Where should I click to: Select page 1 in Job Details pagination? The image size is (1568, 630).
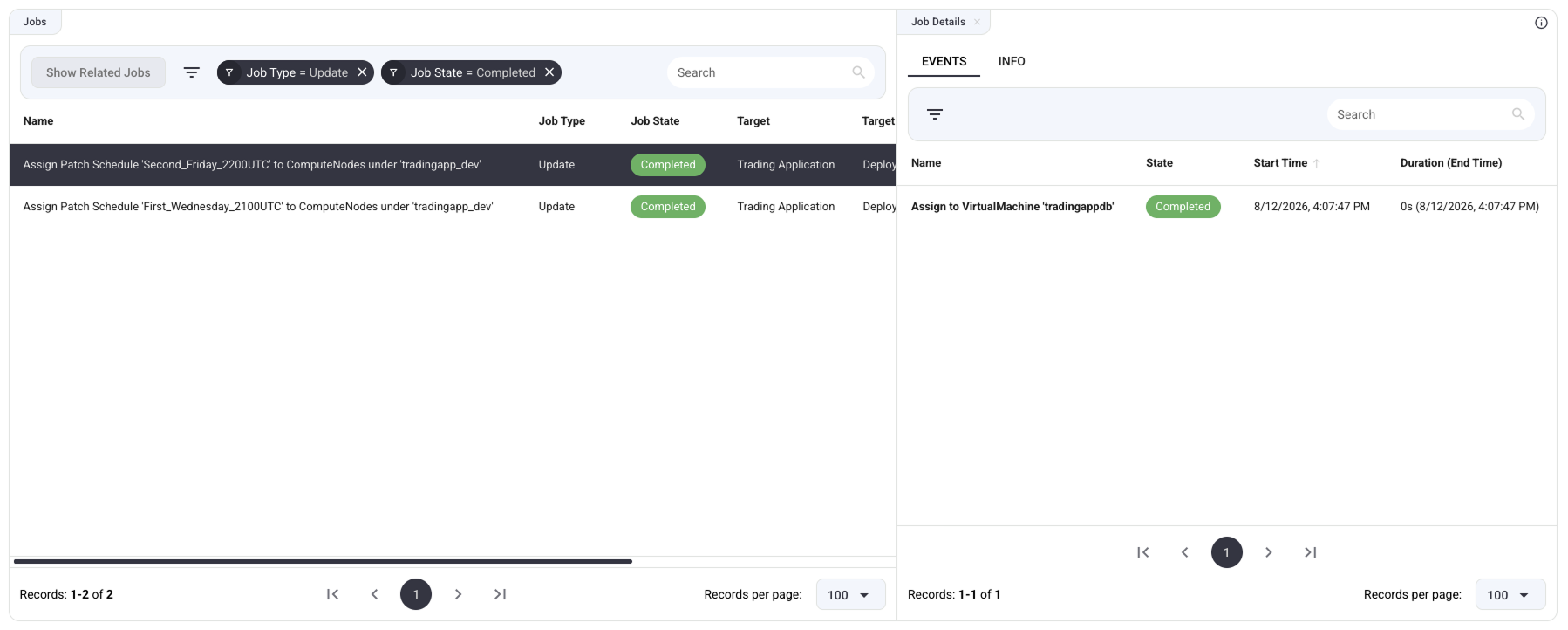coord(1227,552)
